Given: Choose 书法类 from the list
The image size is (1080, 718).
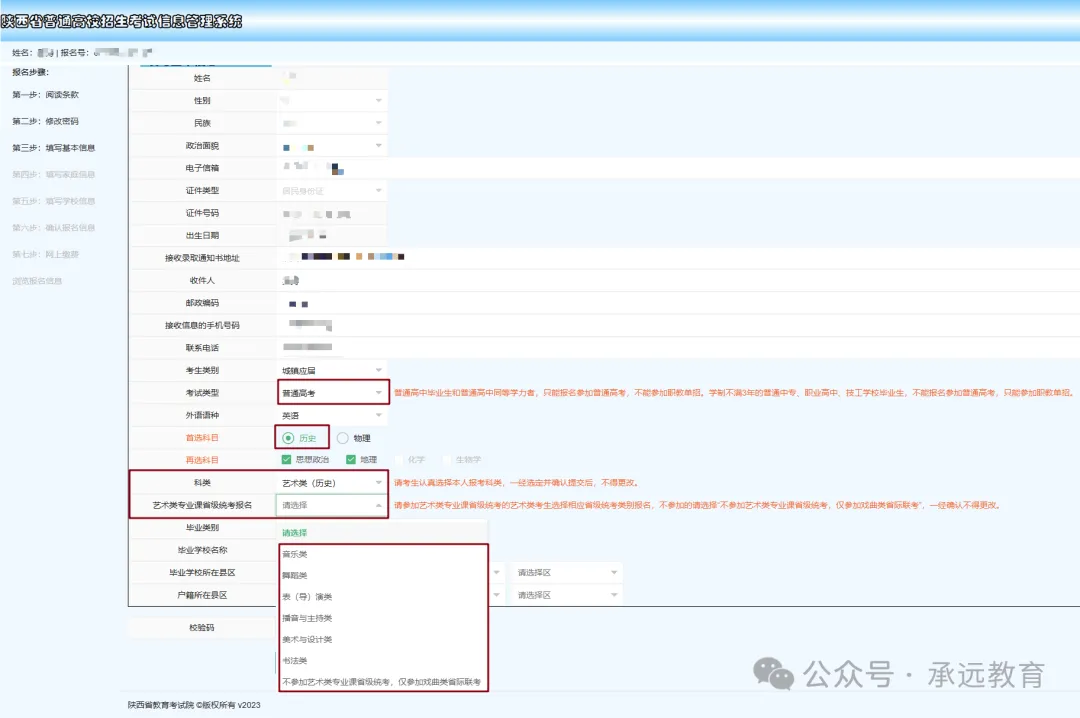Looking at the screenshot, I should pyautogui.click(x=384, y=661).
